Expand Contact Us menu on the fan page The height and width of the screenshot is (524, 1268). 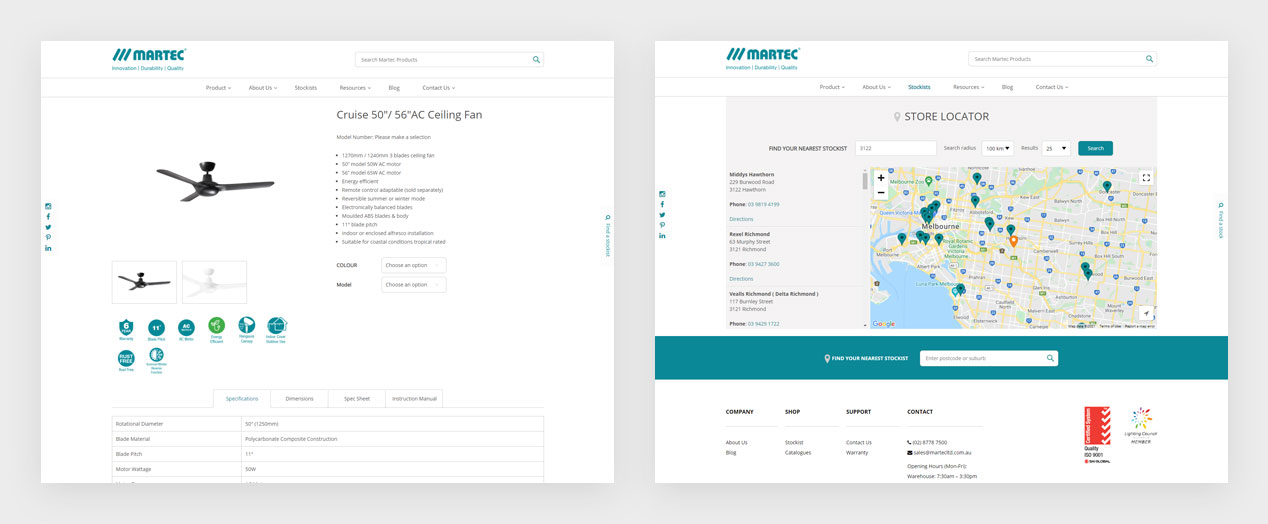(x=438, y=88)
